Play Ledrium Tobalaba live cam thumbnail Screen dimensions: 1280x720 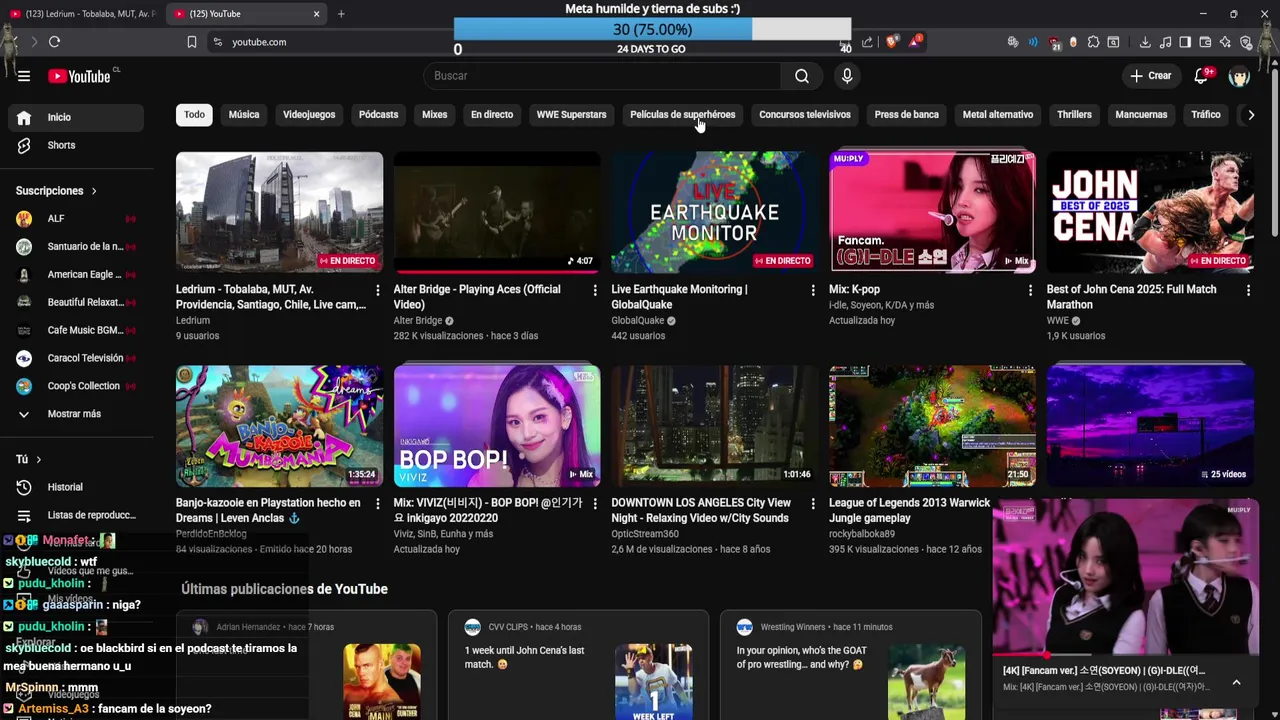[x=279, y=212]
